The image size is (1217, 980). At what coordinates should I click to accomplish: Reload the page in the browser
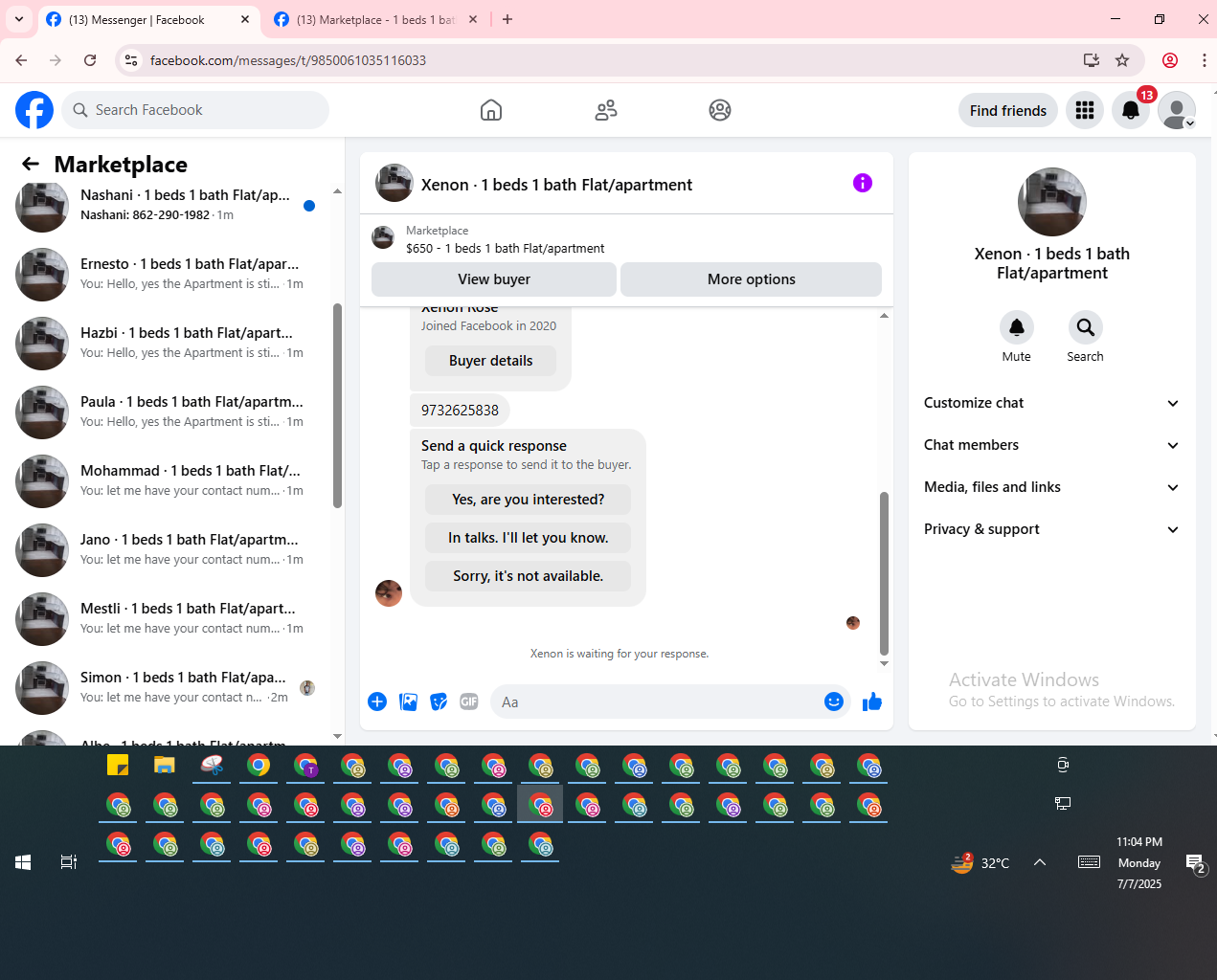[90, 60]
